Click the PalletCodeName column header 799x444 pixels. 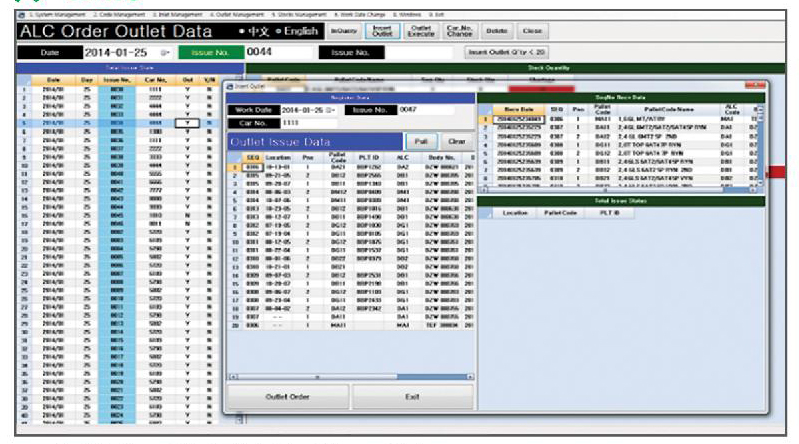tap(669, 110)
